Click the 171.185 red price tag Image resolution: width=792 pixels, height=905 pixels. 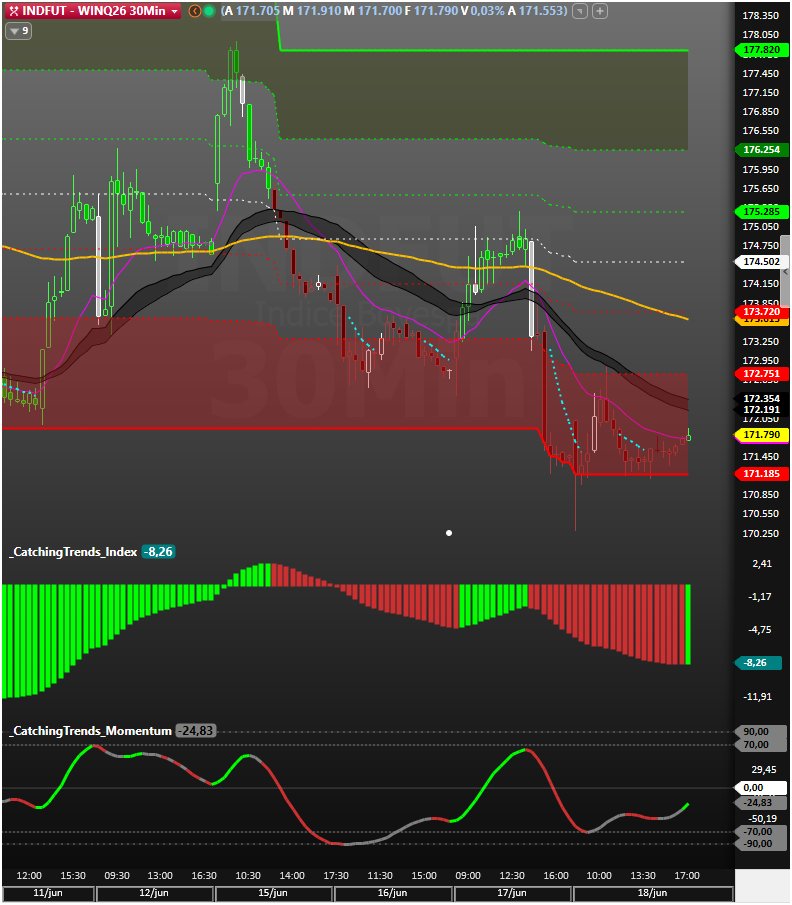[761, 473]
